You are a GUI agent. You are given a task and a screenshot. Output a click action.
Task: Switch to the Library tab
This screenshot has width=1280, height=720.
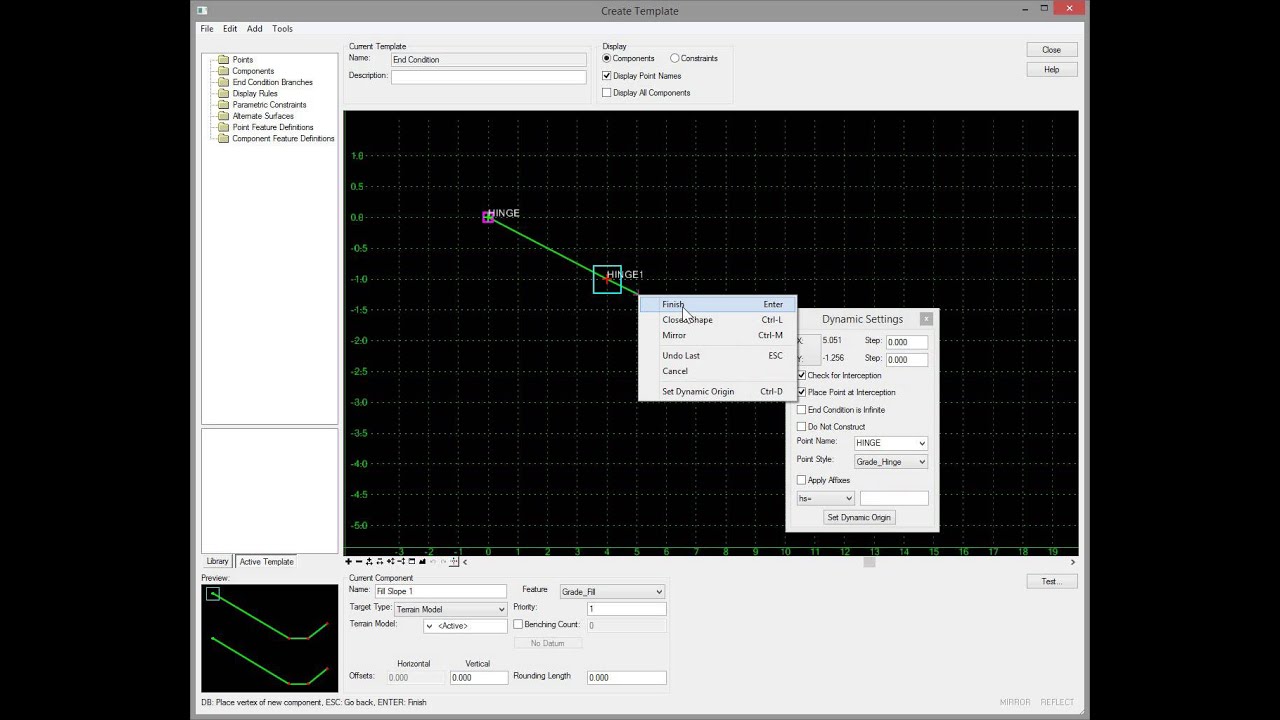click(x=217, y=562)
